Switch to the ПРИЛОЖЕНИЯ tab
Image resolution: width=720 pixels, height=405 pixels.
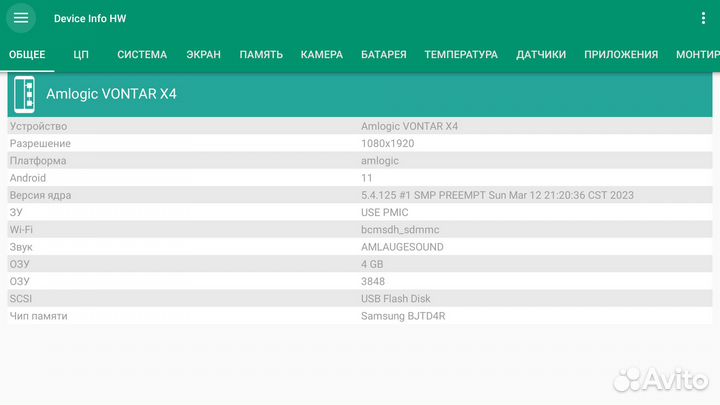pyautogui.click(x=621, y=55)
